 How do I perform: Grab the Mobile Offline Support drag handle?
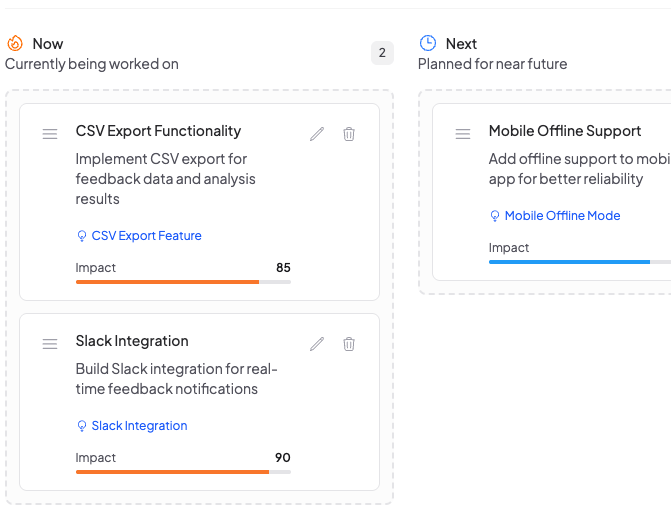[463, 134]
